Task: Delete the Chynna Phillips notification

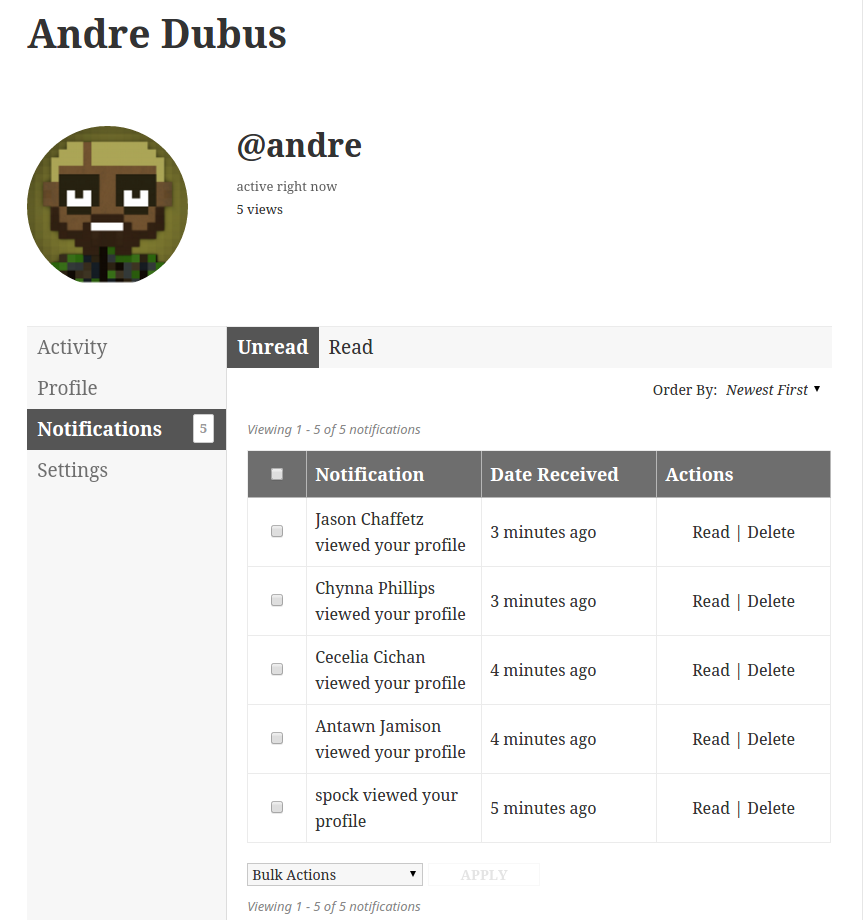Action: click(x=771, y=601)
